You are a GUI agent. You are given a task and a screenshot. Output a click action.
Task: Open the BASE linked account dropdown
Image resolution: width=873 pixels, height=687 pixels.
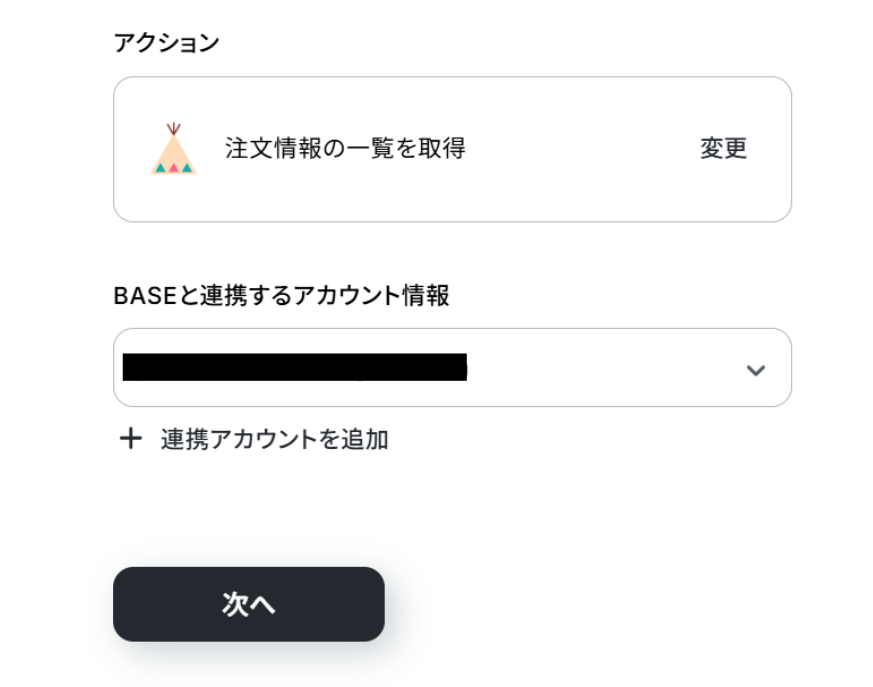click(x=452, y=368)
